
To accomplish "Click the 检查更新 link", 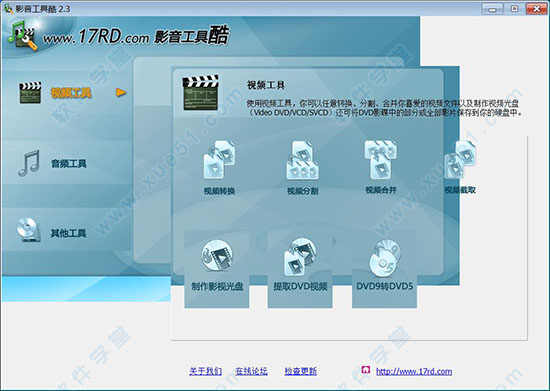I will [x=301, y=371].
